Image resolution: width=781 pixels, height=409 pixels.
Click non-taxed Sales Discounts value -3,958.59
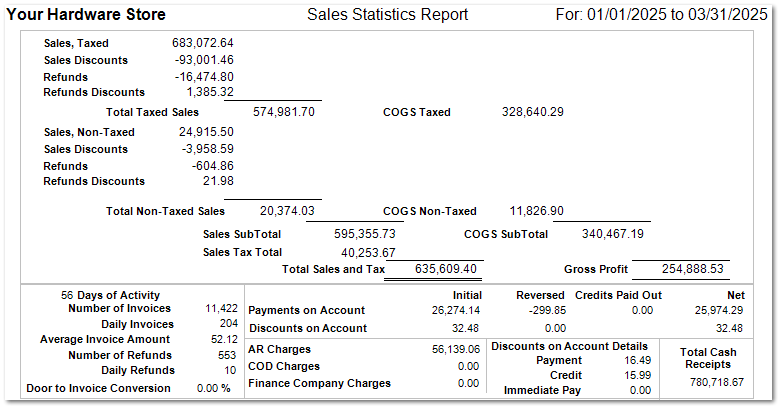pos(208,148)
